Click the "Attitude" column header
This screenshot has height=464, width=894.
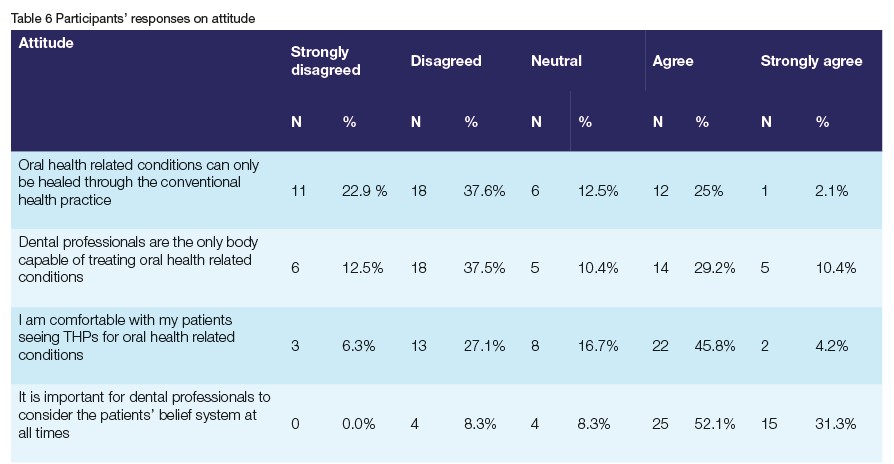[47, 44]
